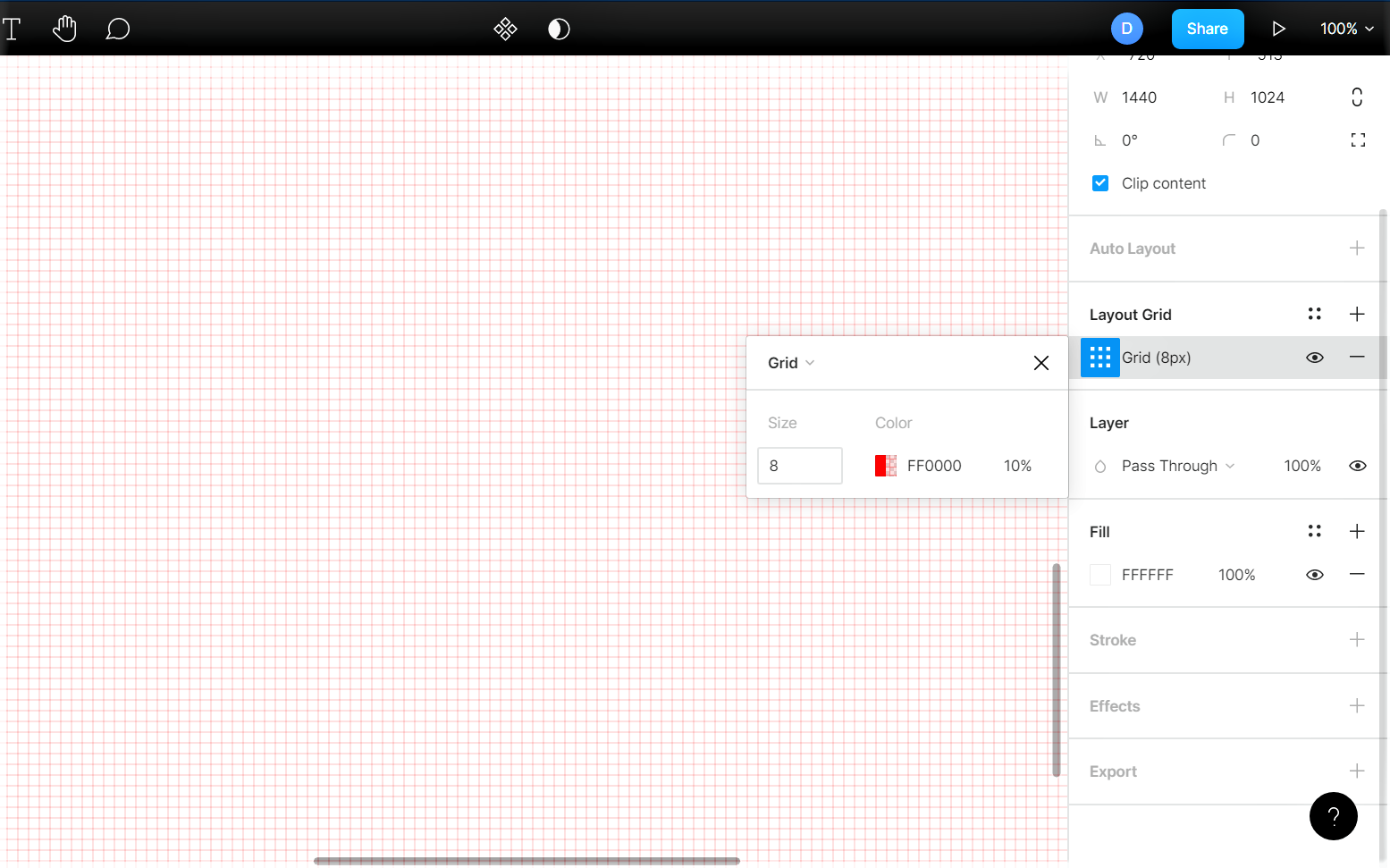Open the grid color FF0000 swatch

coord(886,466)
